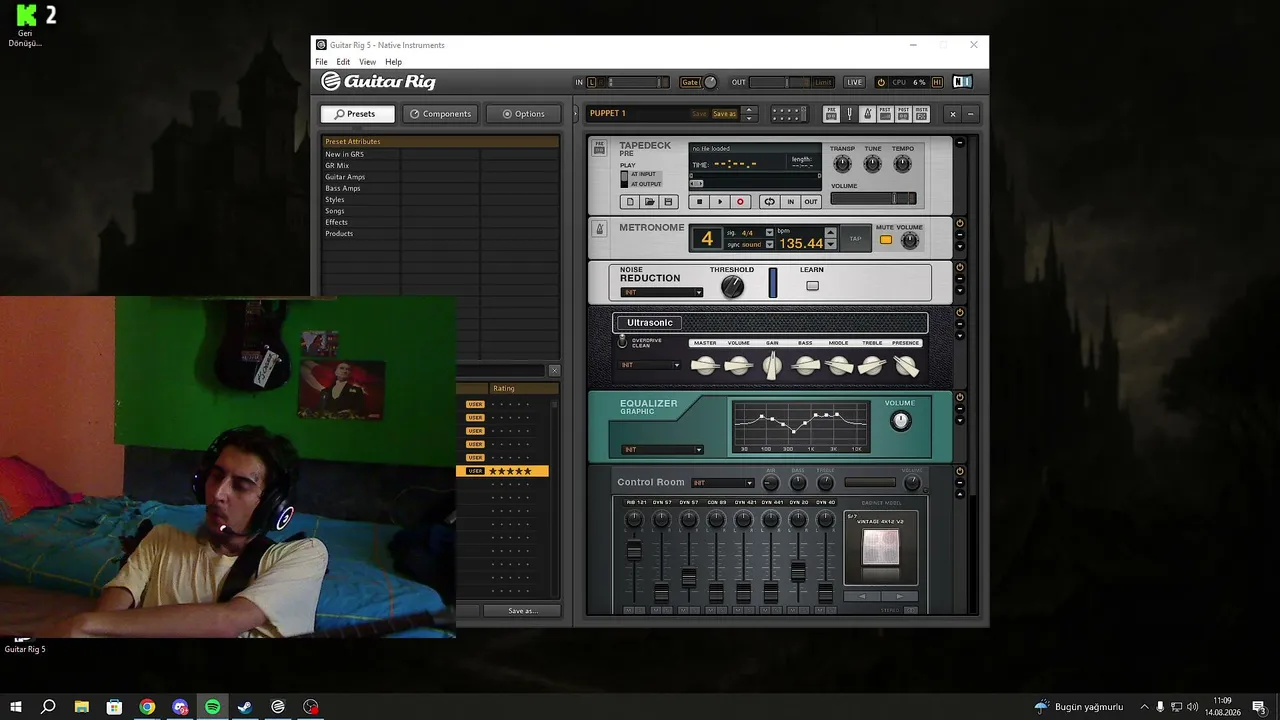Click the Native Instruments NI logo
The width and height of the screenshot is (1280, 720).
tap(962, 82)
